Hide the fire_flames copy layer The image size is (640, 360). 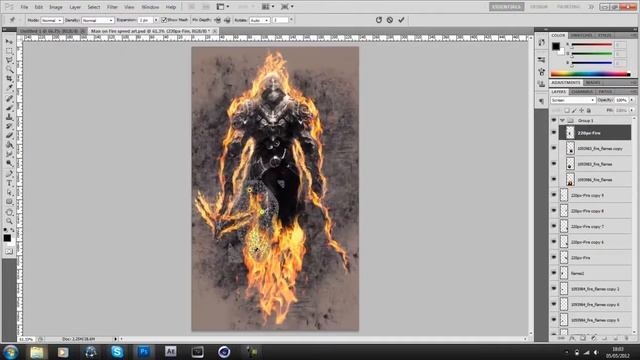(x=554, y=148)
